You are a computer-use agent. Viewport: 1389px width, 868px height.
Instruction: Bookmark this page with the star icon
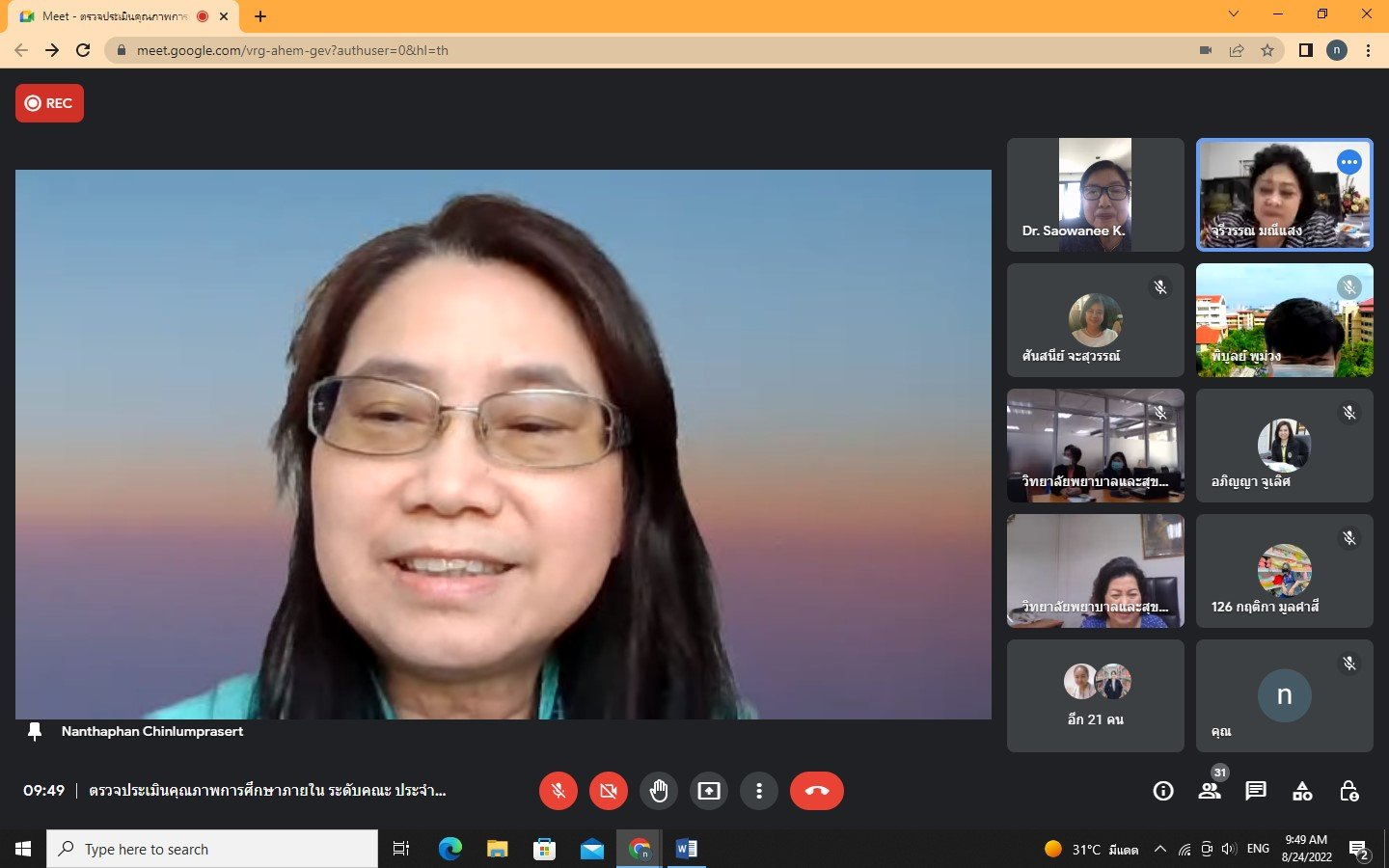pos(1267,50)
